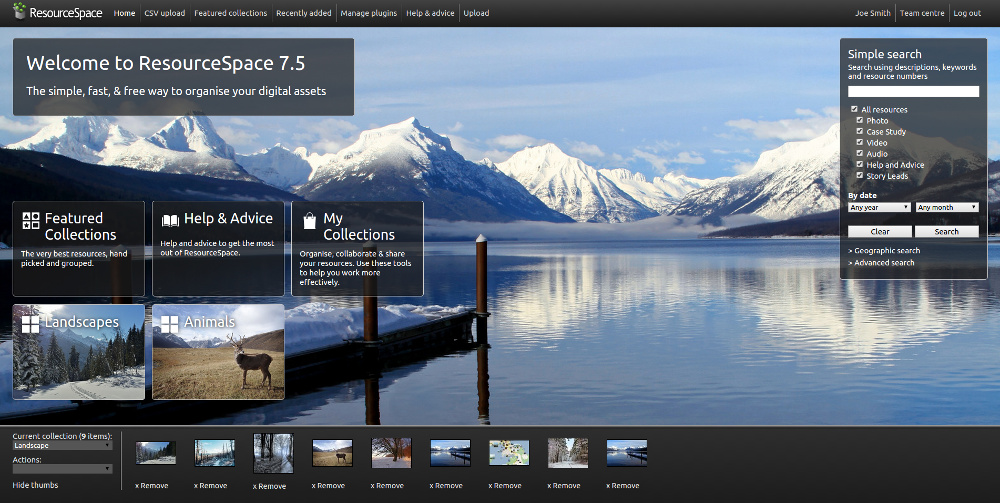Click the 'Simple search' heading

(885, 54)
